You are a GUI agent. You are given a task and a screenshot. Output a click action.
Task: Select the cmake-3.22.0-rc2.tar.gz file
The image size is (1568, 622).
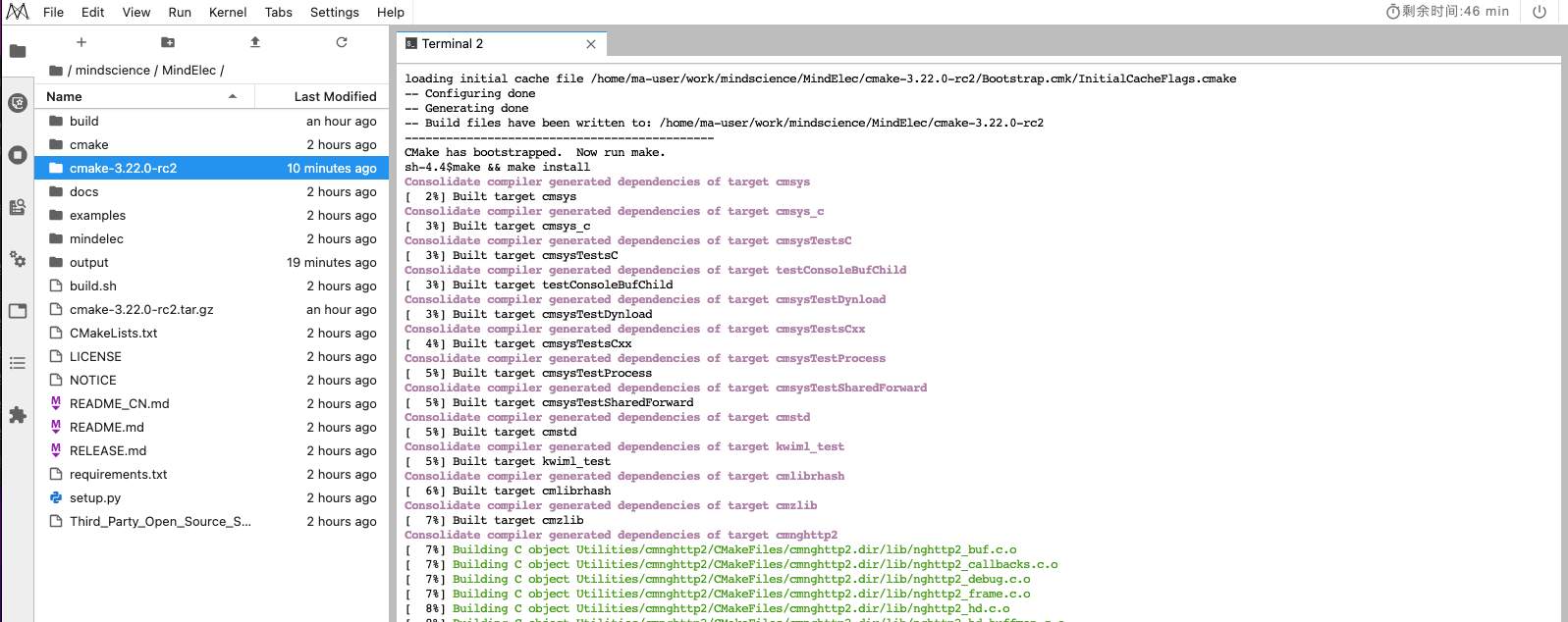pos(212,309)
